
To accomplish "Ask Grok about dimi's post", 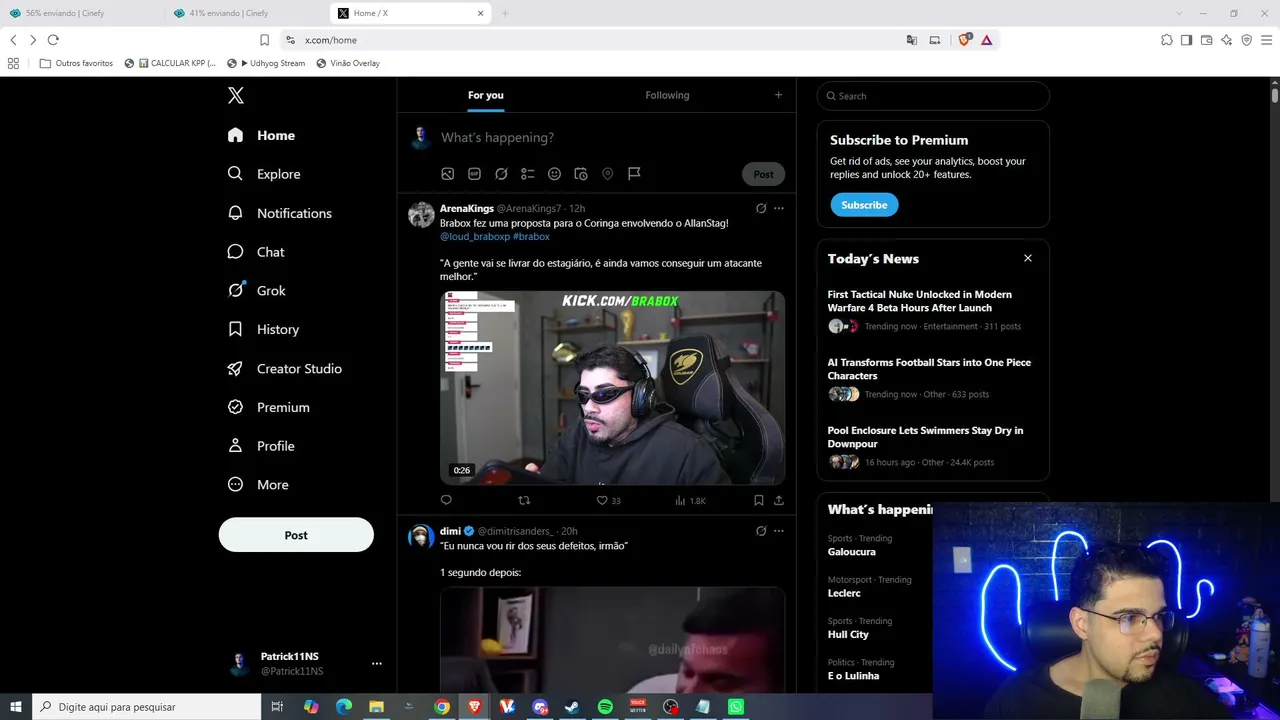I will [761, 531].
